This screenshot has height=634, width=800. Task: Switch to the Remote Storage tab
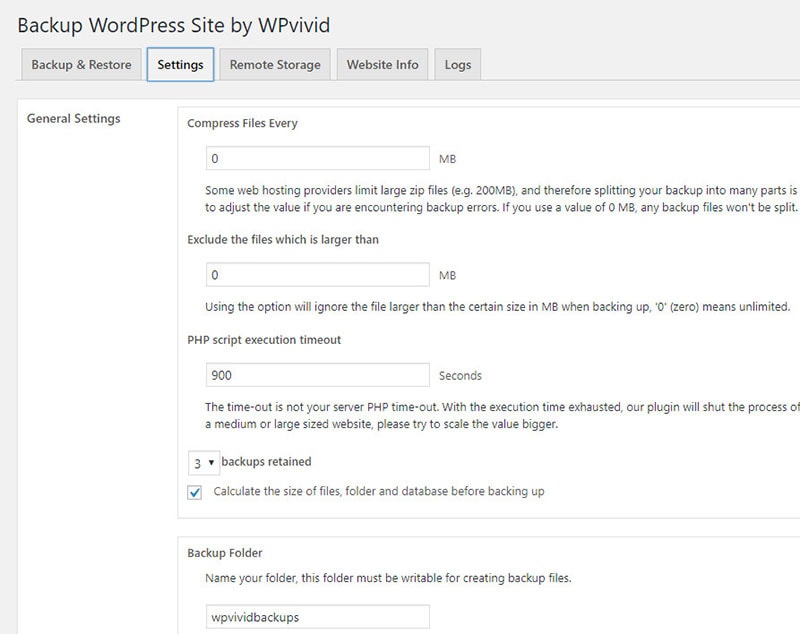275,65
